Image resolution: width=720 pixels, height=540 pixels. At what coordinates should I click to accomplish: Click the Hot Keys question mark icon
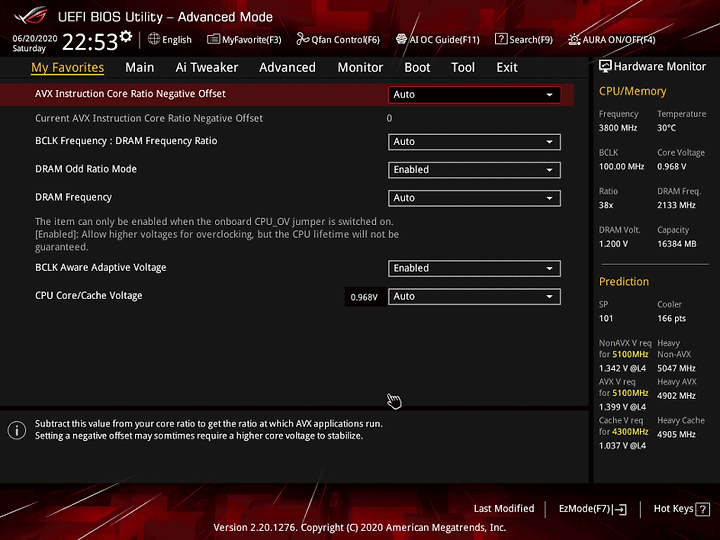click(703, 509)
